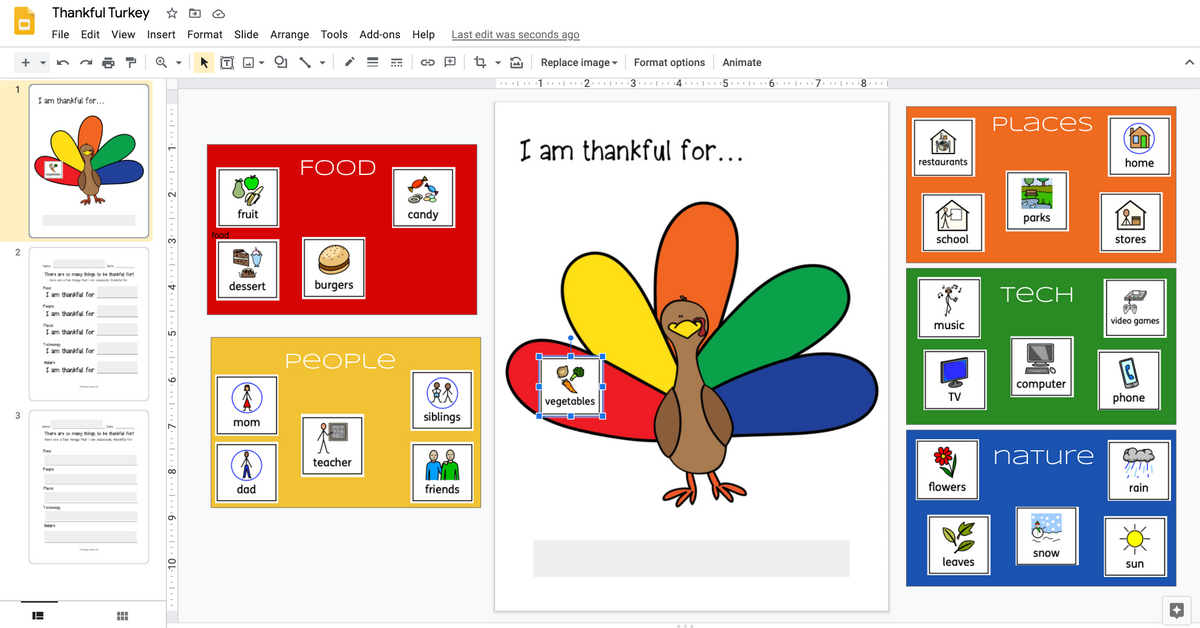
Task: Star the Thankful Turkey presentation
Action: point(170,13)
